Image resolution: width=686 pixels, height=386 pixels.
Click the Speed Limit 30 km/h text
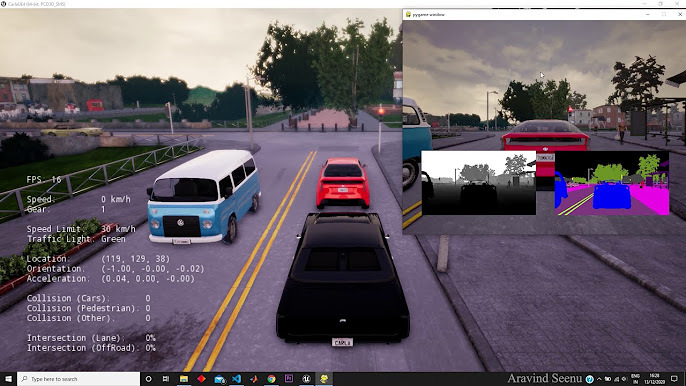[81, 229]
